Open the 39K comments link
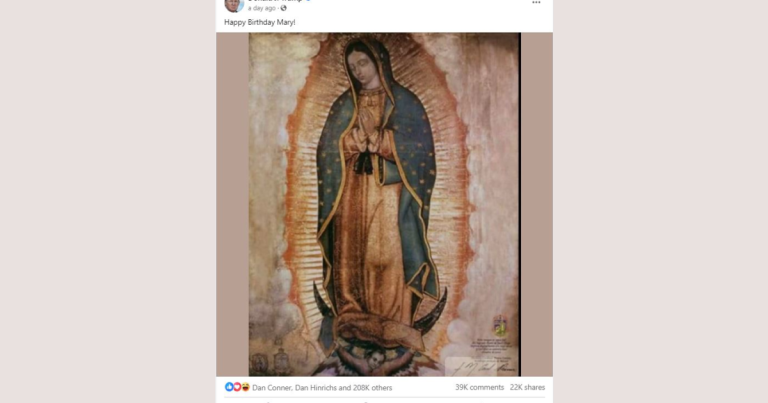768x403 pixels. point(480,387)
